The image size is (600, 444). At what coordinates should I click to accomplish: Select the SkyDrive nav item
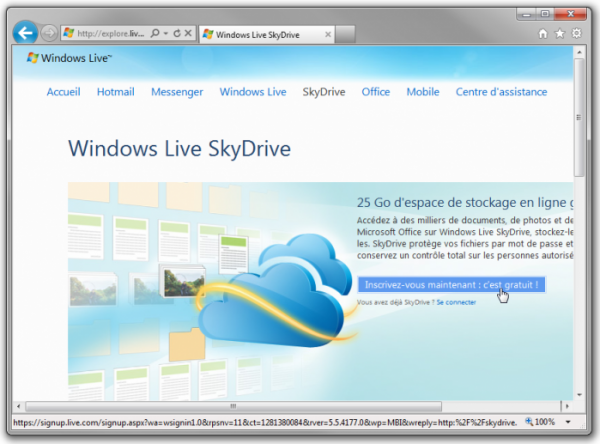tap(324, 92)
